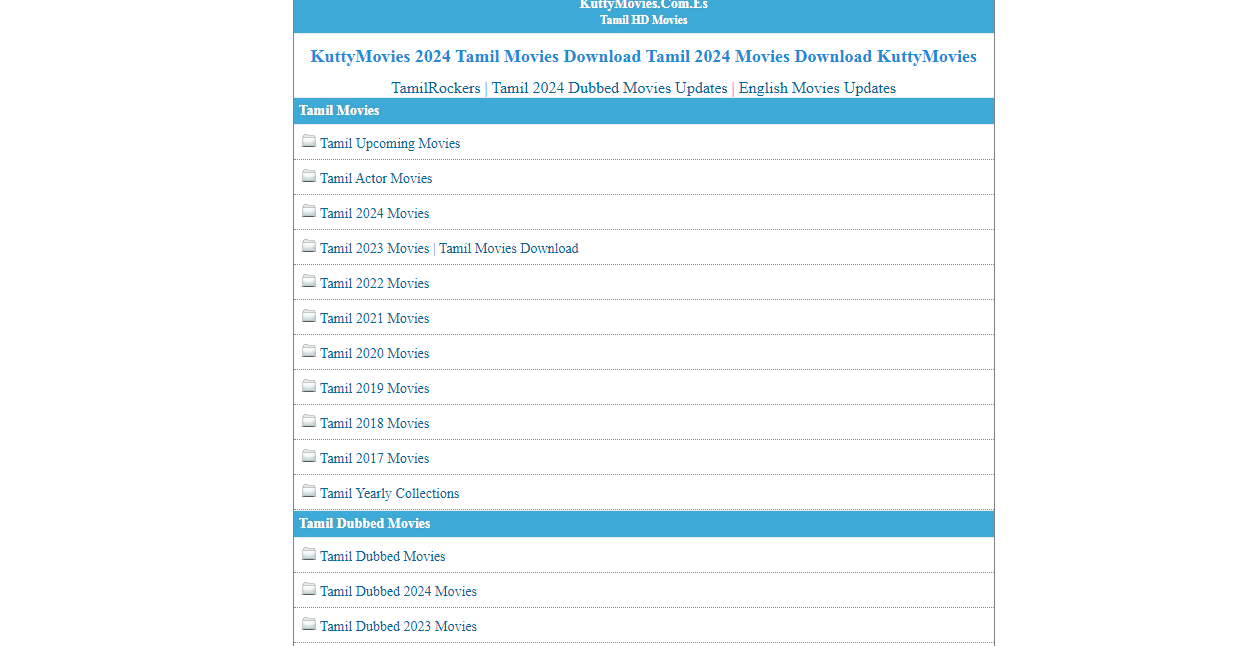This screenshot has height=646, width=1237.
Task: Open English Movies Updates link
Action: point(817,88)
